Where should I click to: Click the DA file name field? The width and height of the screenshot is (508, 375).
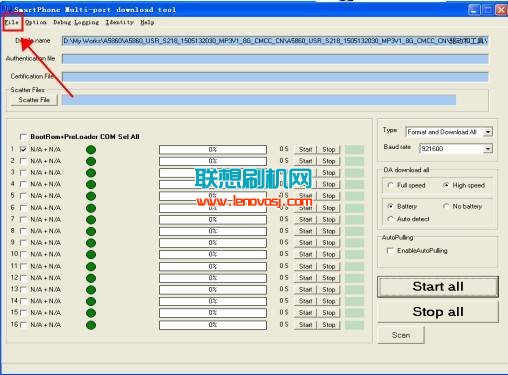pos(275,41)
